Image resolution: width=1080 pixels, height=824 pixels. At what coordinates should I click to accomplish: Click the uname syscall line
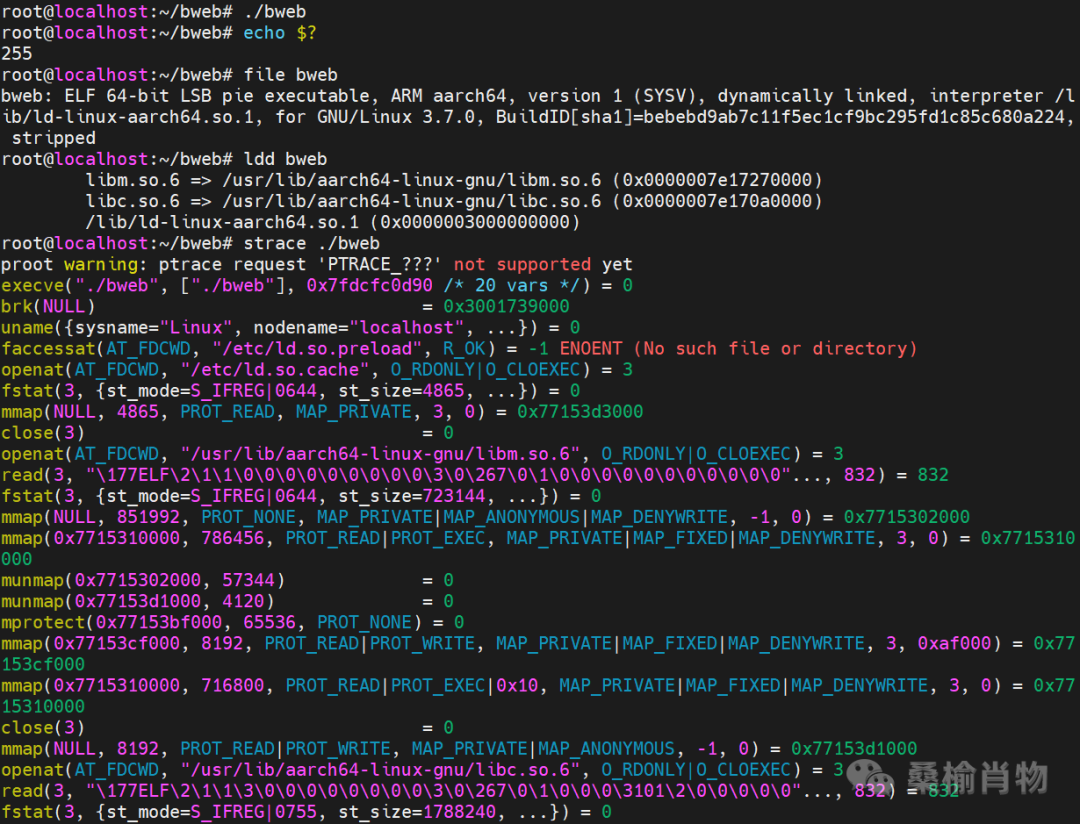click(x=290, y=327)
